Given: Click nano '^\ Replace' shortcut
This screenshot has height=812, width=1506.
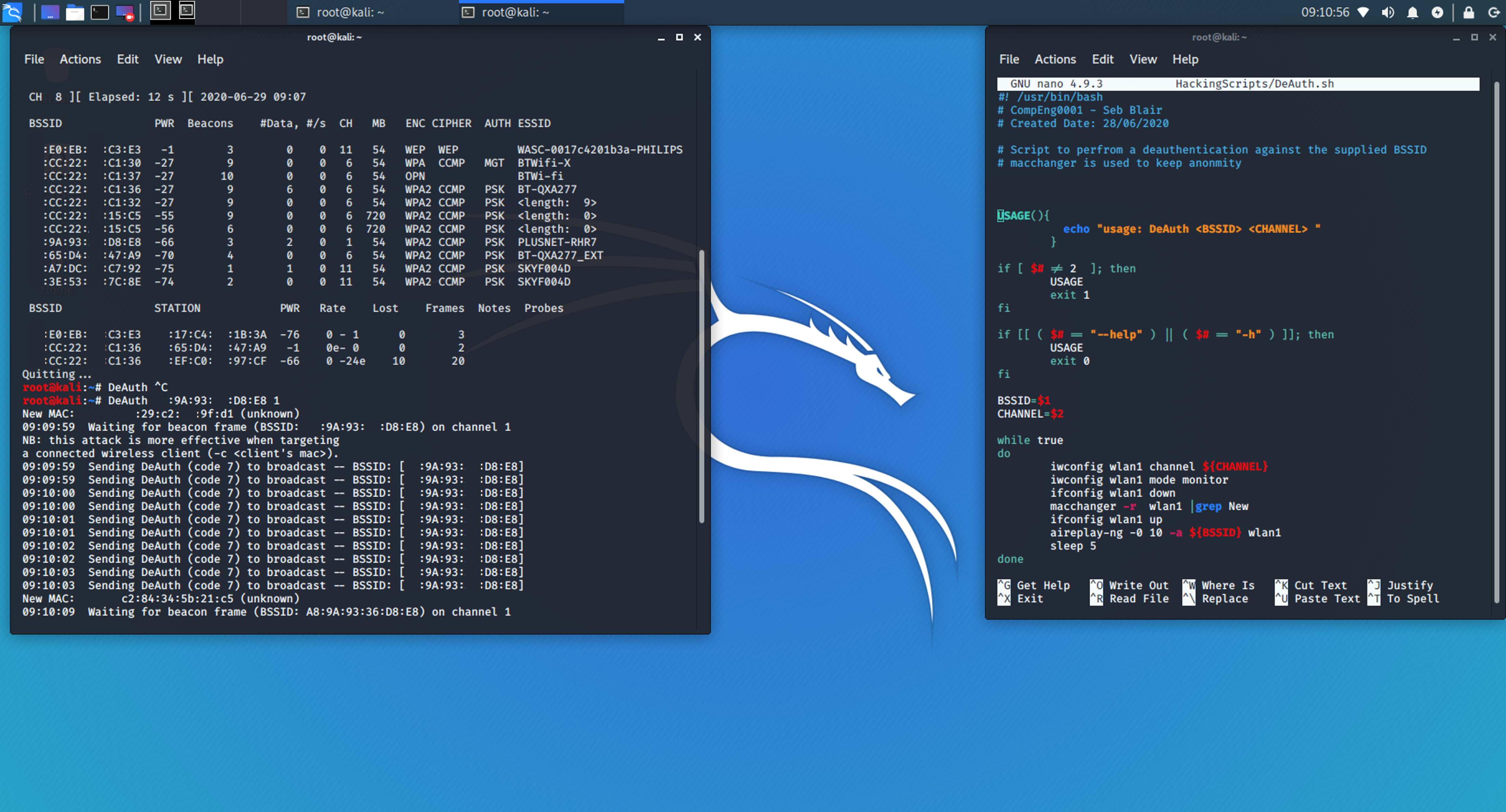Looking at the screenshot, I should (1215, 598).
